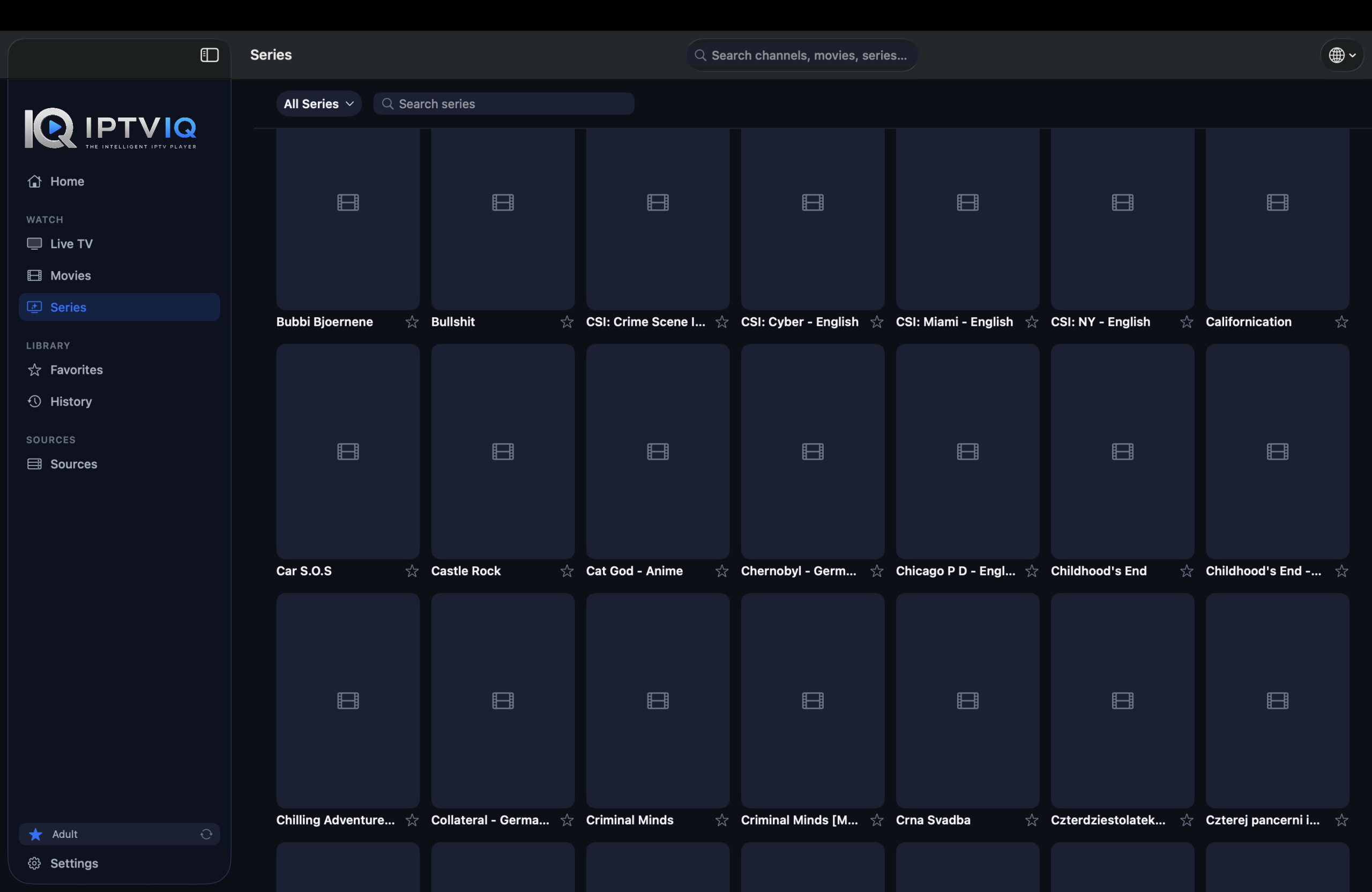The width and height of the screenshot is (1372, 892).
Task: Open Favorites library
Action: [x=120, y=370]
